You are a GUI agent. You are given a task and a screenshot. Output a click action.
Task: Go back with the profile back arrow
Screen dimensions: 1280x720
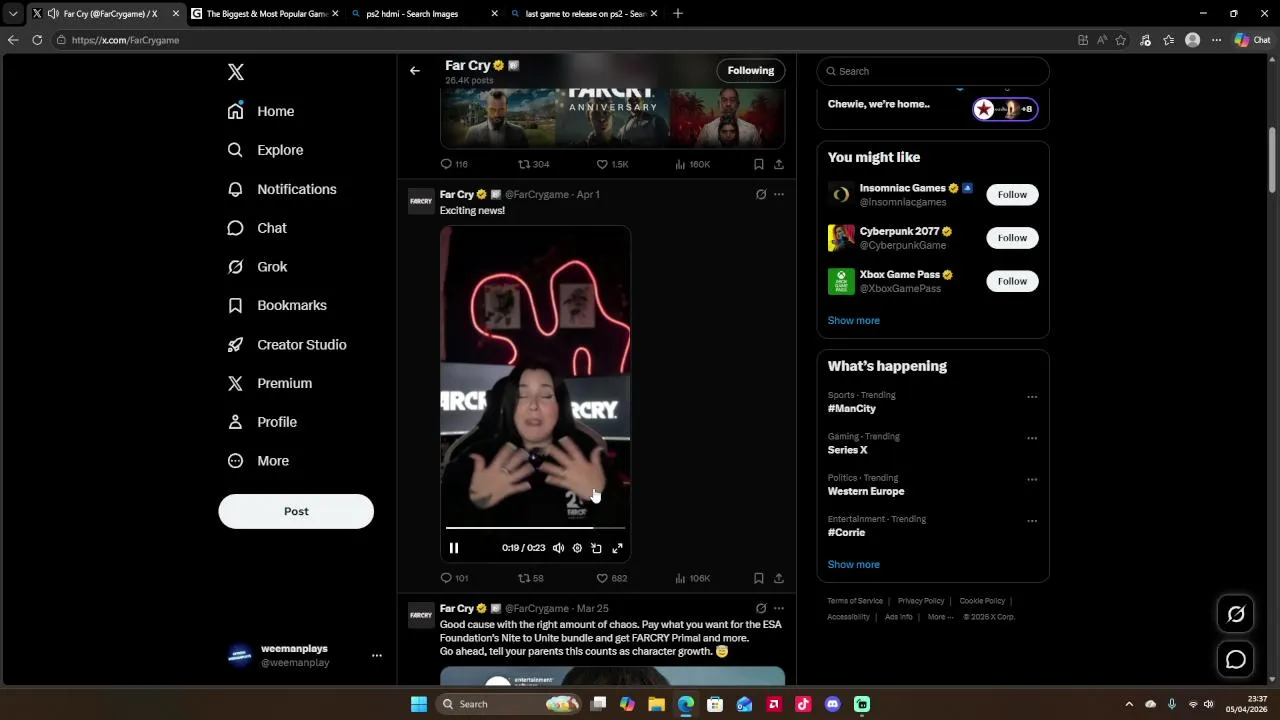[x=415, y=70]
